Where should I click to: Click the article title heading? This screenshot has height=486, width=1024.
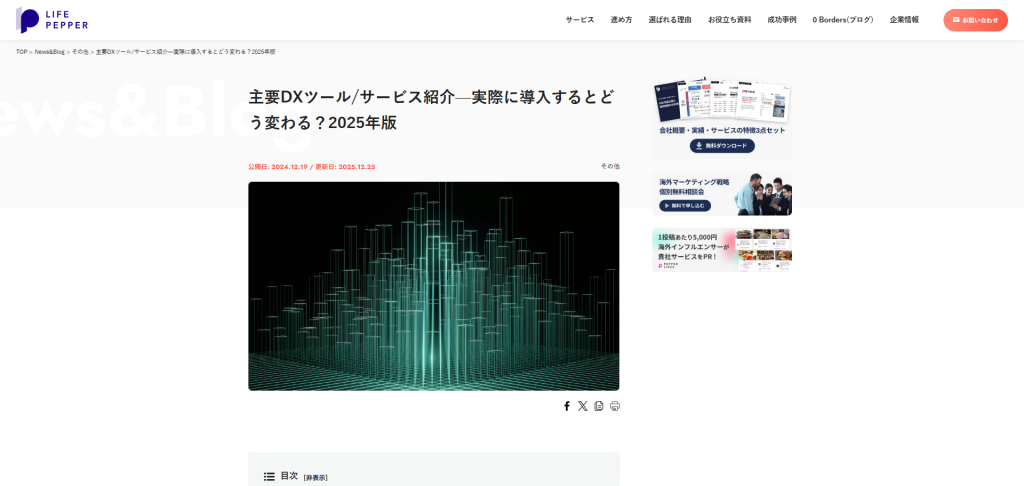431,110
